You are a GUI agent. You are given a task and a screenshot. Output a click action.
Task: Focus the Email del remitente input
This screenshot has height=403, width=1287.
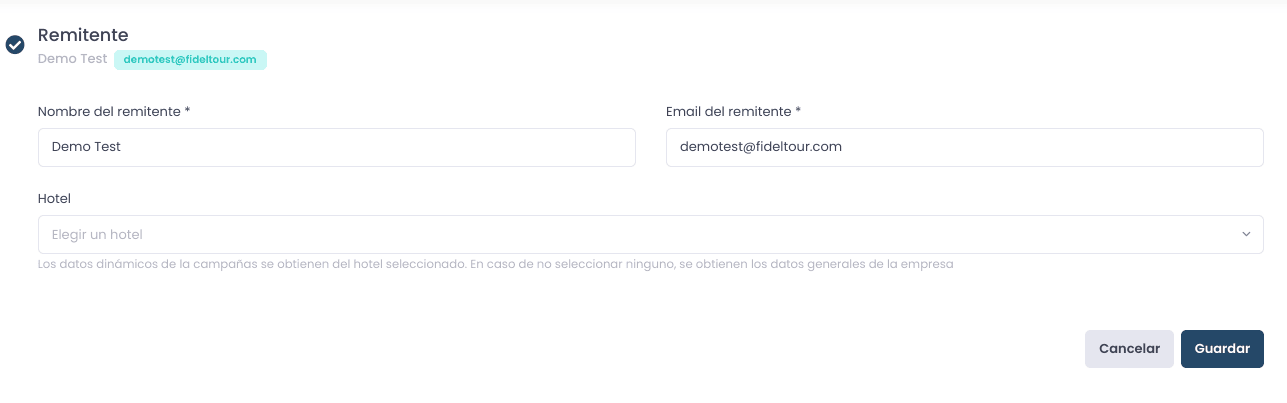point(965,147)
